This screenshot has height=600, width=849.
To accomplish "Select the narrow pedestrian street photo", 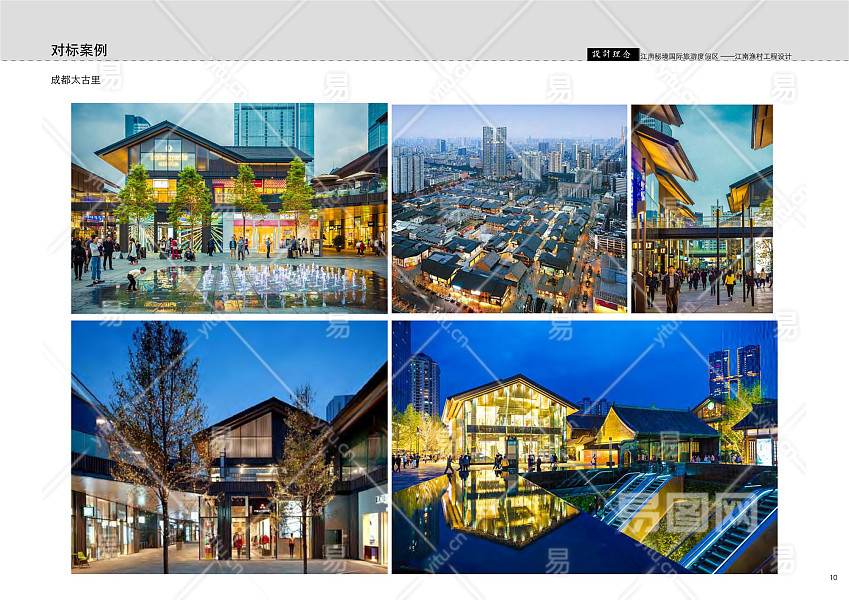I will [702, 208].
